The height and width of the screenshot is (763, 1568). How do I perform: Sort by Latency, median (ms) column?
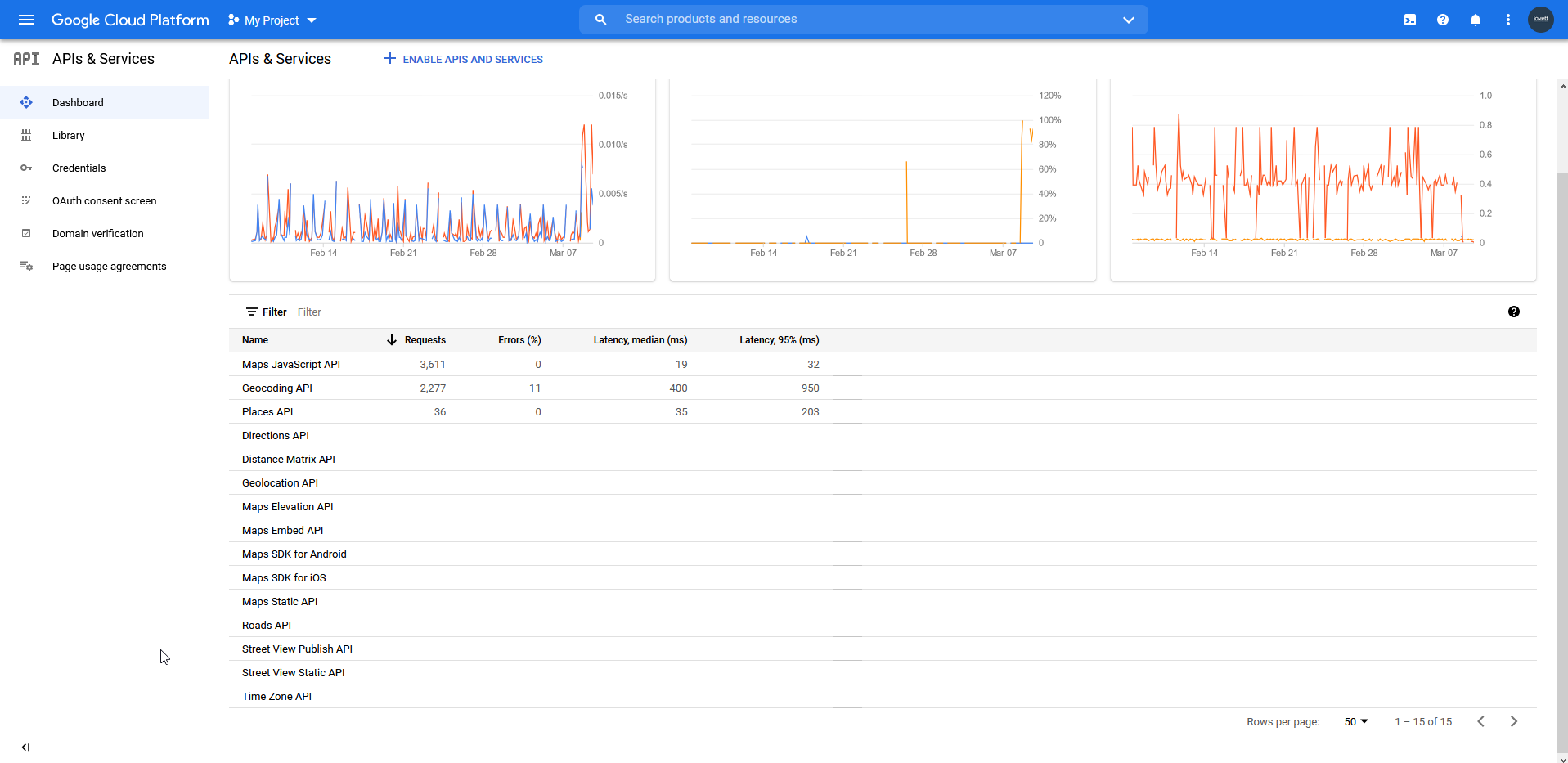coord(640,340)
